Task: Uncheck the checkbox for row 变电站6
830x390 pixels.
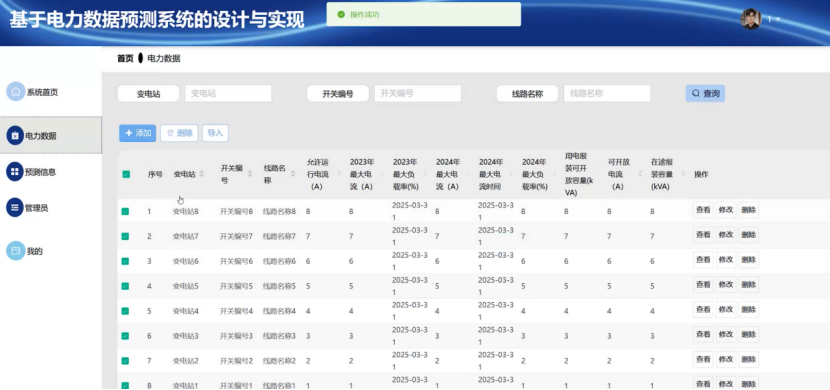Action: tap(125, 261)
